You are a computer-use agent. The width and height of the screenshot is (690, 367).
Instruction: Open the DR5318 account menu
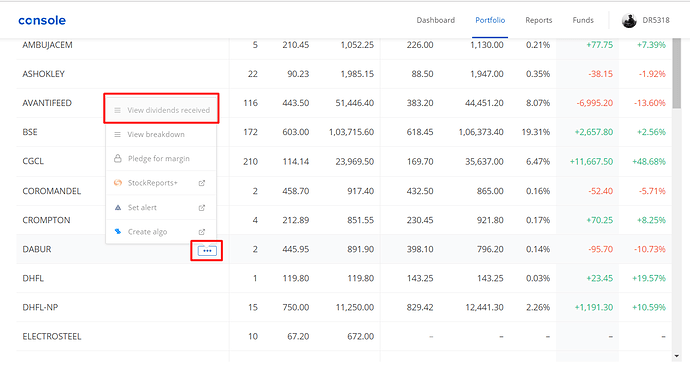[x=656, y=20]
